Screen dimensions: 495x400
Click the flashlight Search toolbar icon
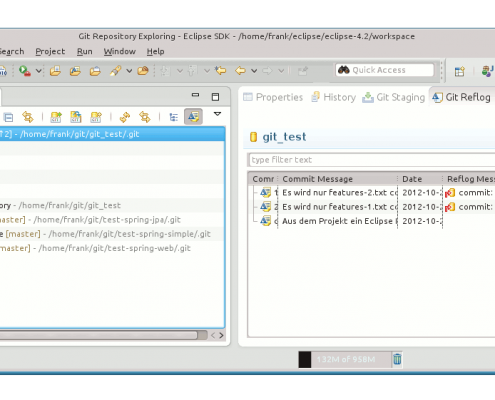(x=115, y=71)
